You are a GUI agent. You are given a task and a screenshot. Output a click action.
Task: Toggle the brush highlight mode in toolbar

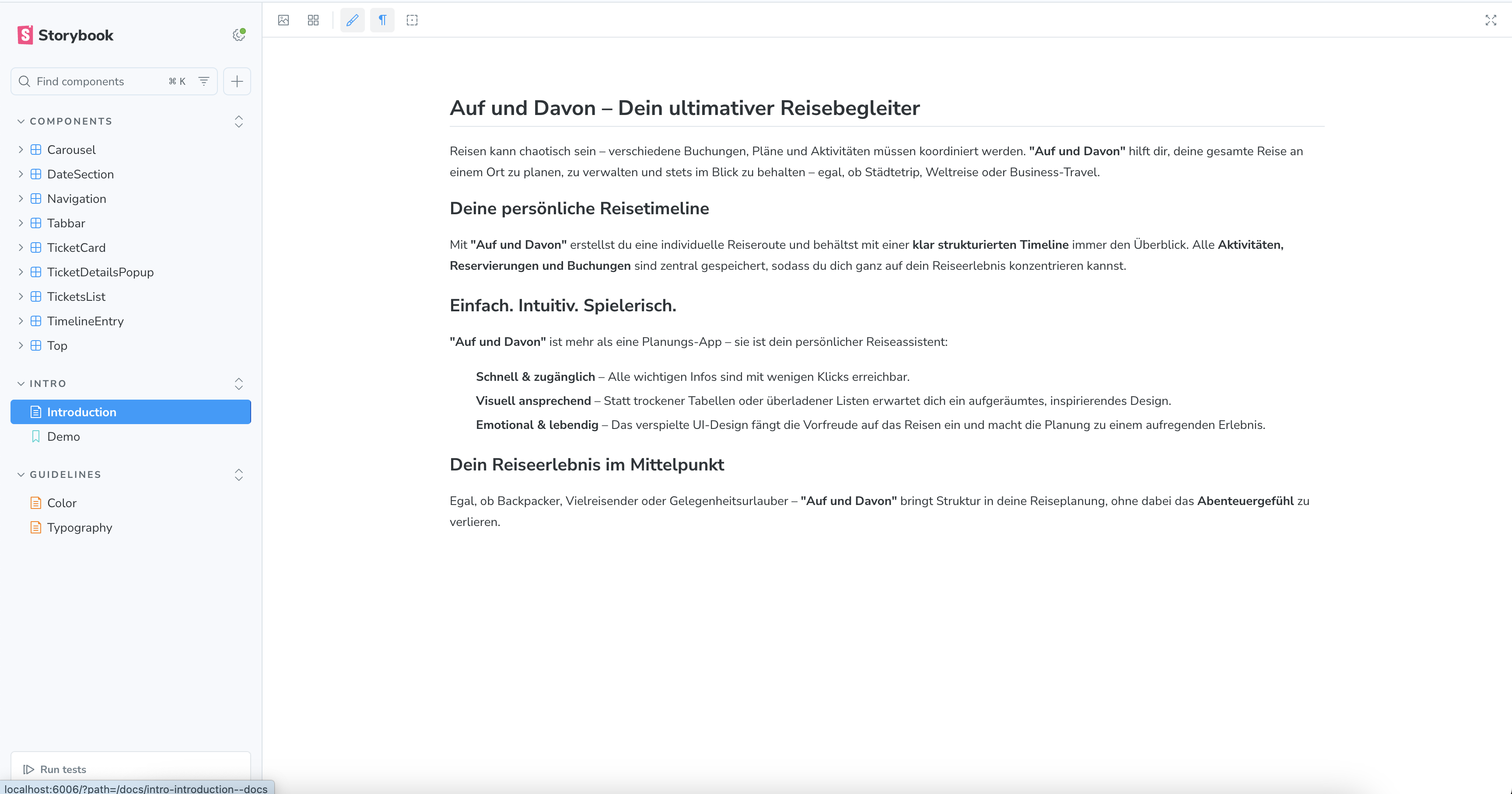pyautogui.click(x=352, y=20)
